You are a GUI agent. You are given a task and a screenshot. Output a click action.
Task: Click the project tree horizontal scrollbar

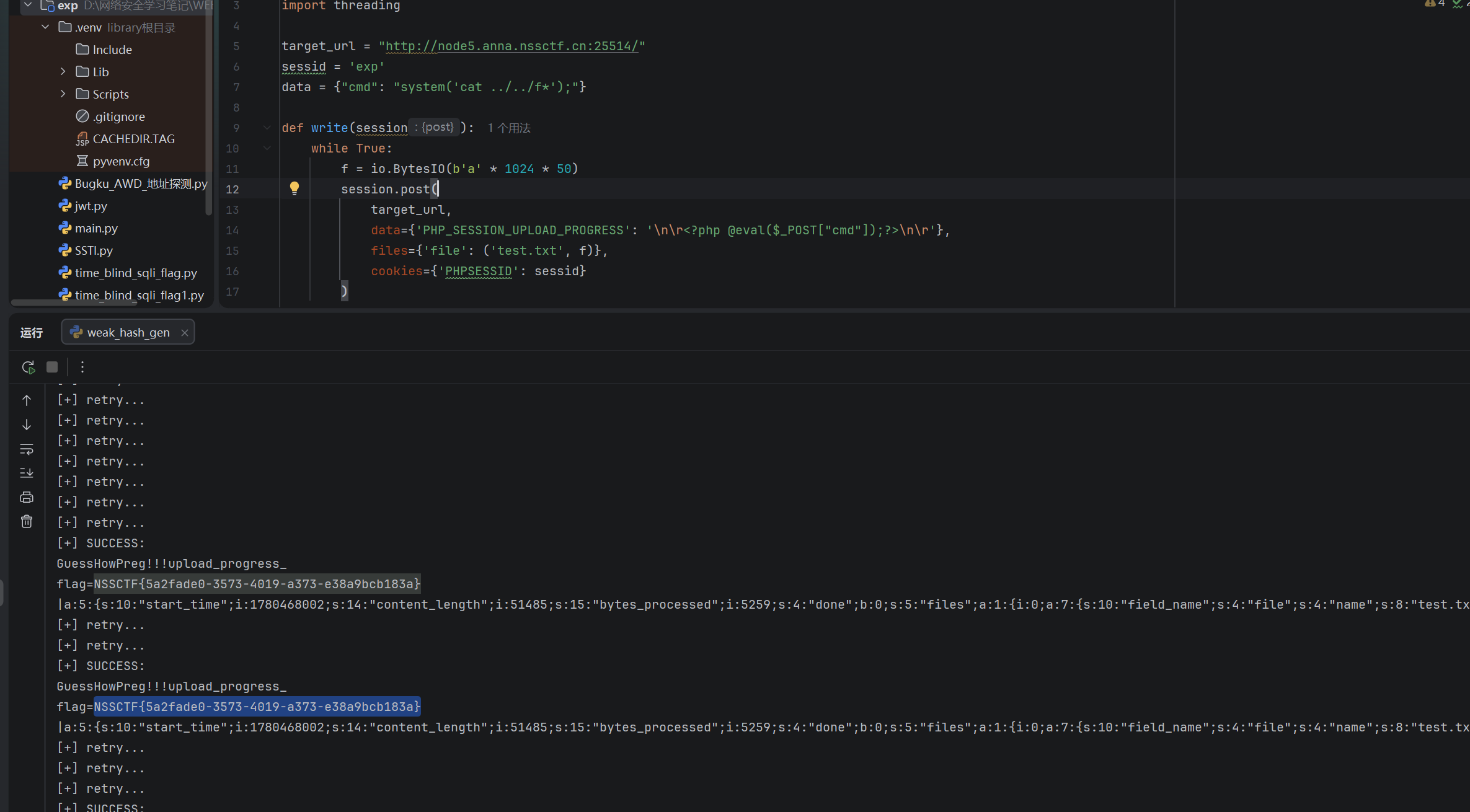click(x=74, y=302)
